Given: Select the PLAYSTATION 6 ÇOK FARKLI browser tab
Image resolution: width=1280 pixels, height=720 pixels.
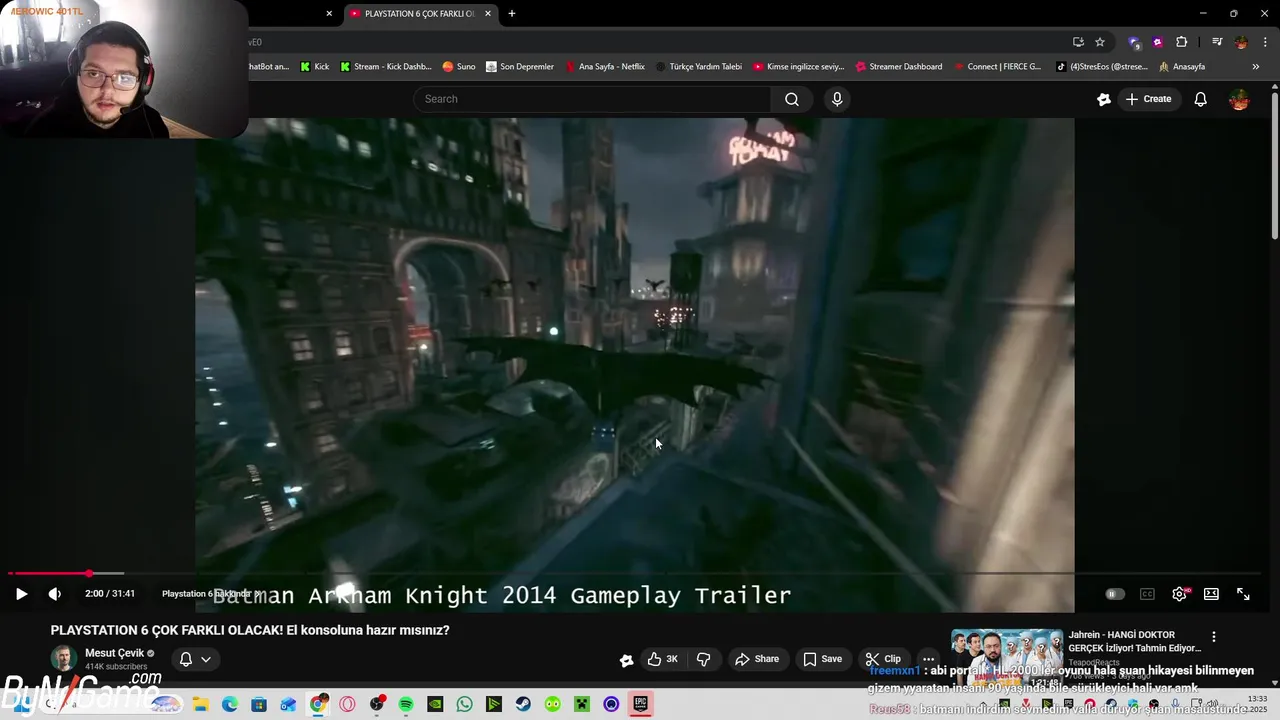Looking at the screenshot, I should click(420, 14).
